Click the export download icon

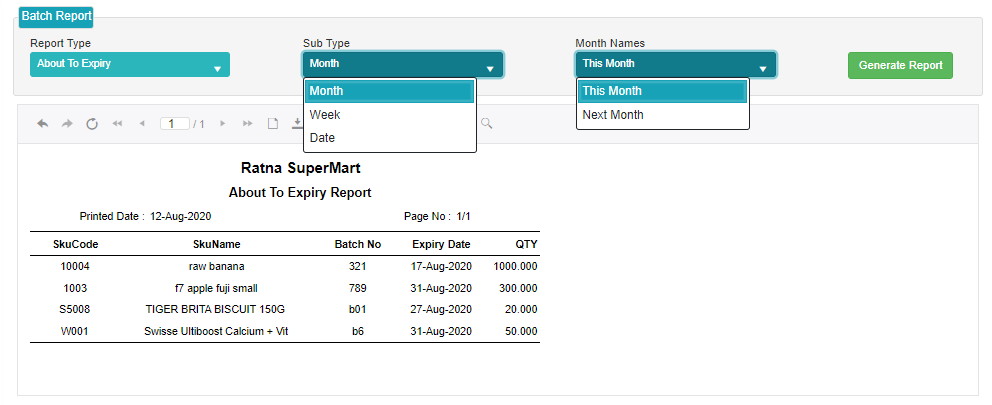tap(297, 123)
